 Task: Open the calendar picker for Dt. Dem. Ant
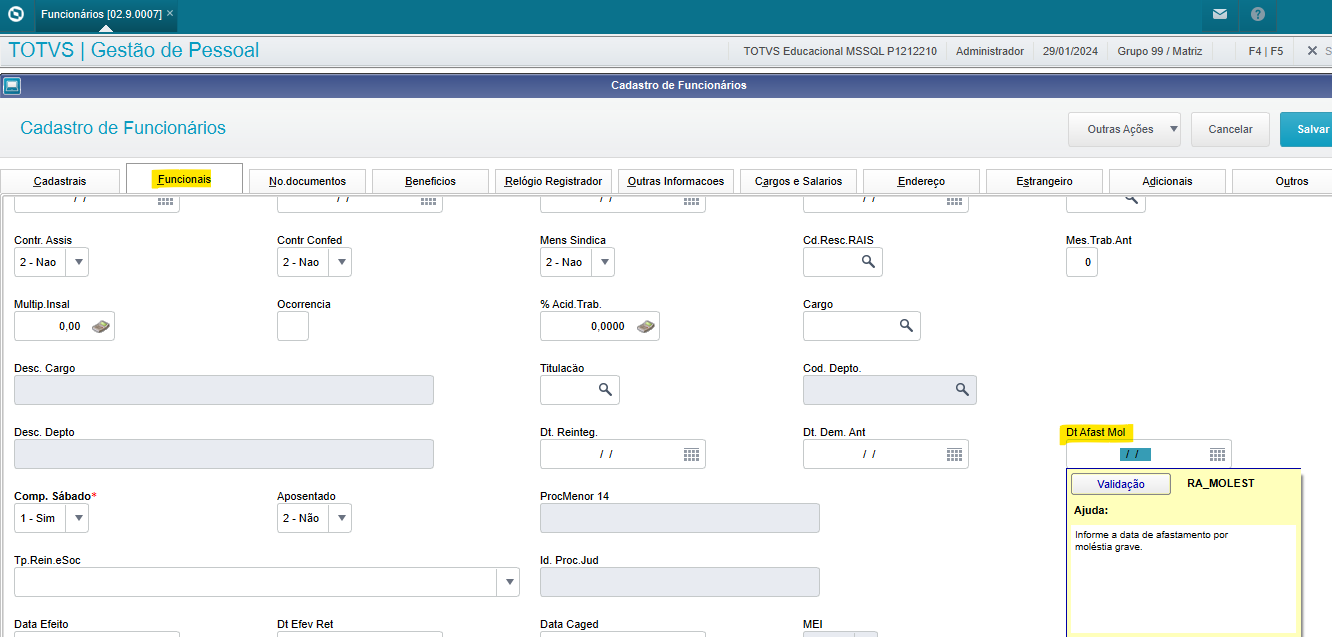pos(954,454)
